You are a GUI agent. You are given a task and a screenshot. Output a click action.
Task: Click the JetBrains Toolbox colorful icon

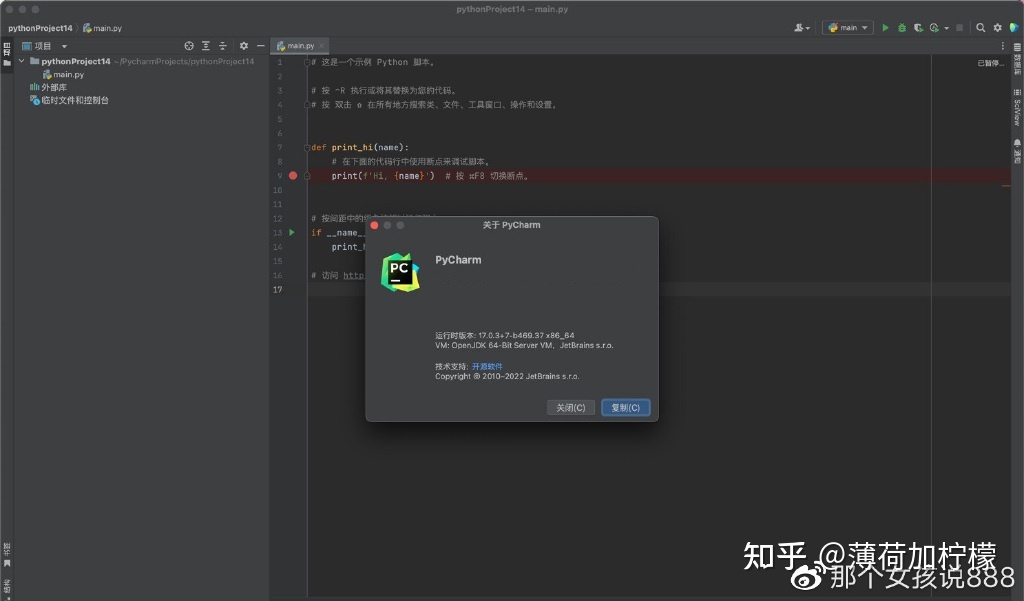pyautogui.click(x=1014, y=27)
